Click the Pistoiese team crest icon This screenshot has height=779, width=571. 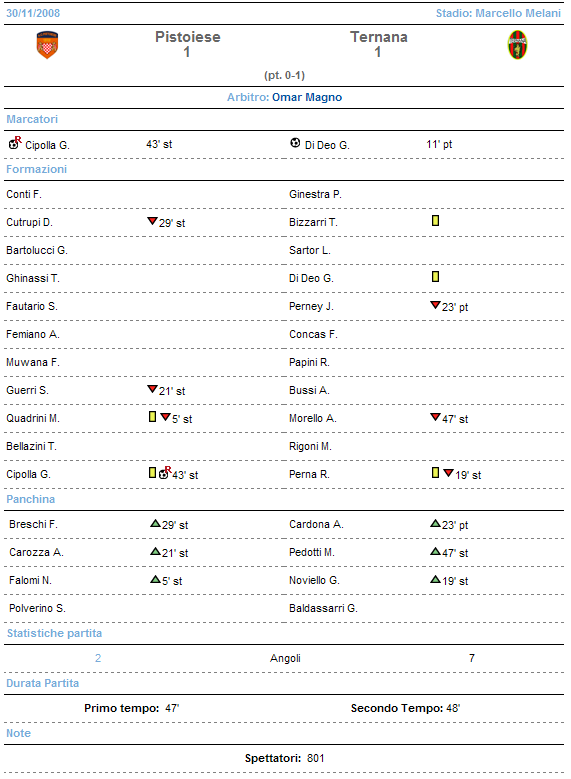click(x=47, y=45)
